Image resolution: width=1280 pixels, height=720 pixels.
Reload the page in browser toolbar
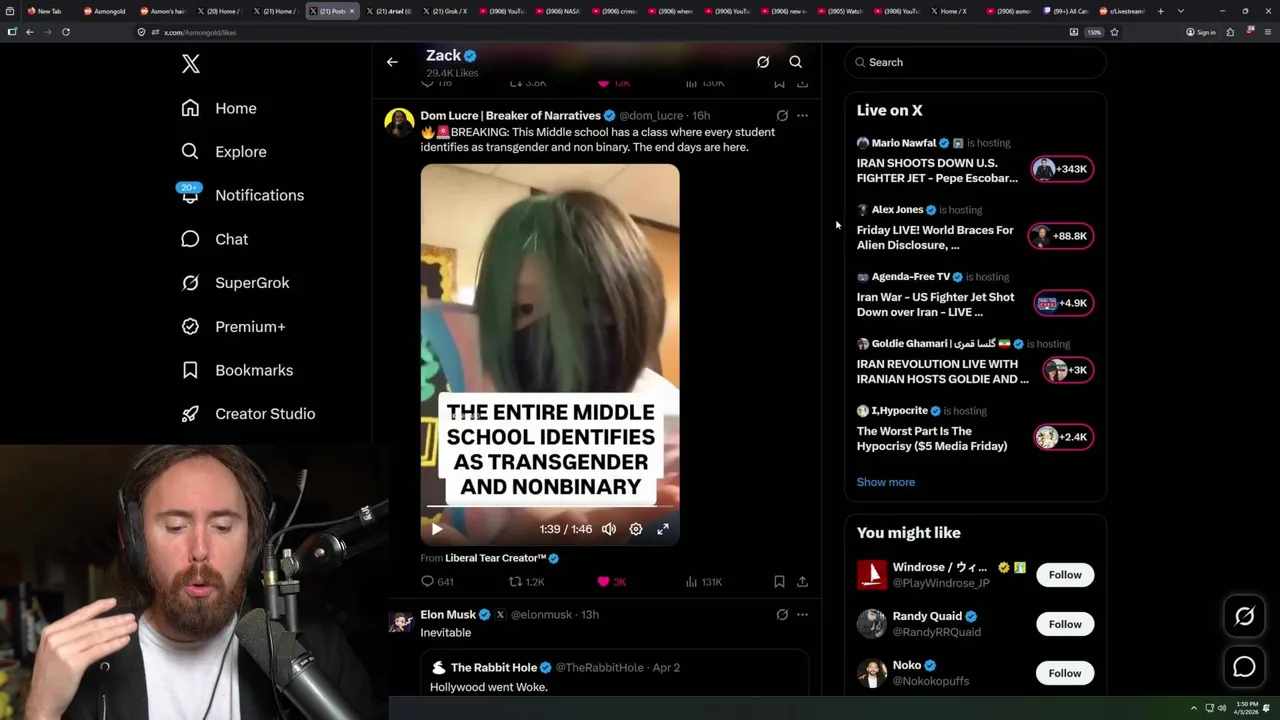coord(66,32)
